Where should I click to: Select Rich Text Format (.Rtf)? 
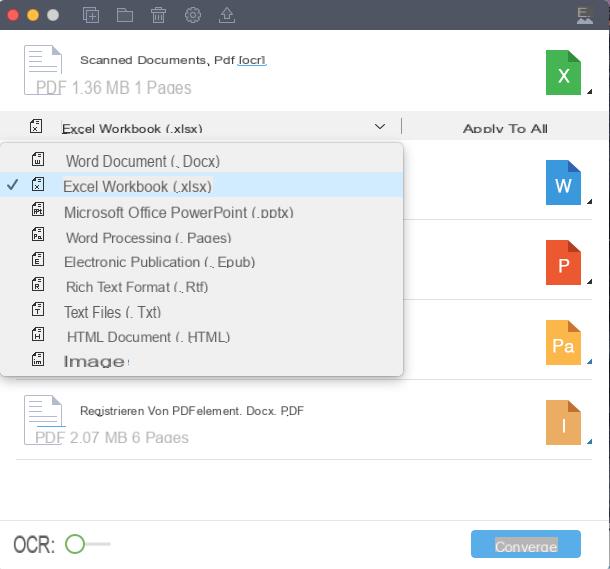pos(202,287)
